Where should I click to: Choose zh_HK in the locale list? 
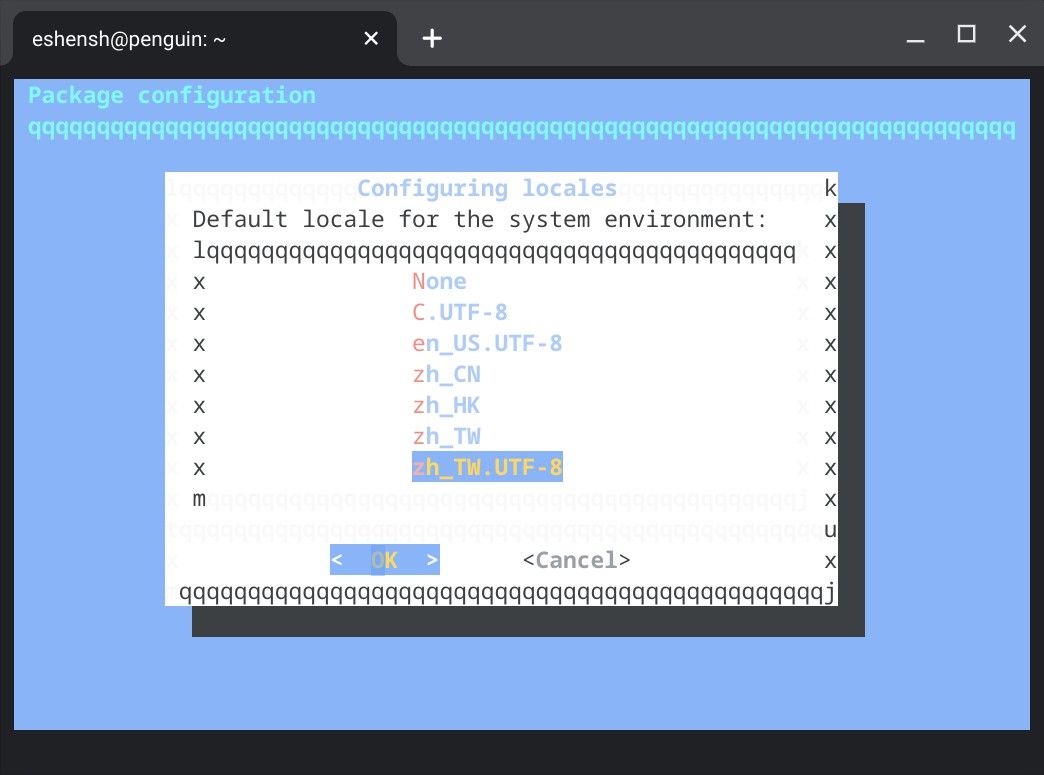pyautogui.click(x=446, y=406)
